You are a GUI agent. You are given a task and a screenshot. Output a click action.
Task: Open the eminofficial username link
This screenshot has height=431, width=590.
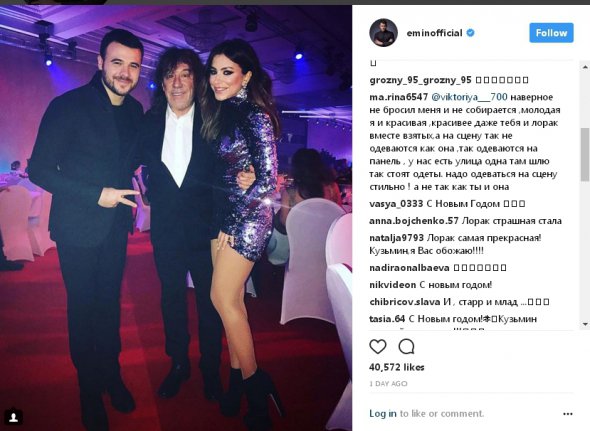tap(434, 33)
